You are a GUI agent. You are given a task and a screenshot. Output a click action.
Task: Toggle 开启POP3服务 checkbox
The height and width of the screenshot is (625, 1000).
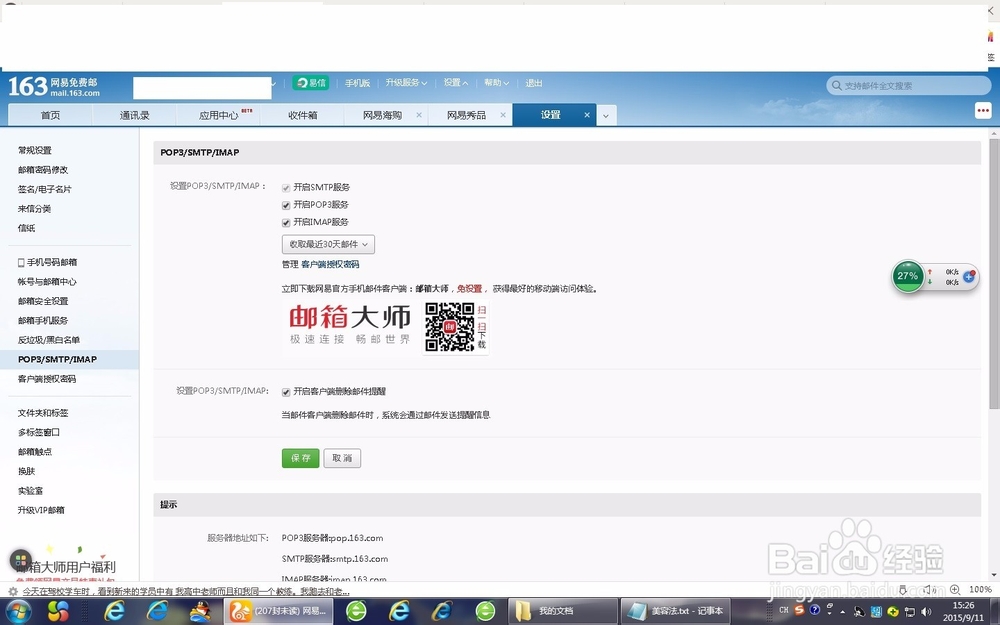[x=286, y=205]
